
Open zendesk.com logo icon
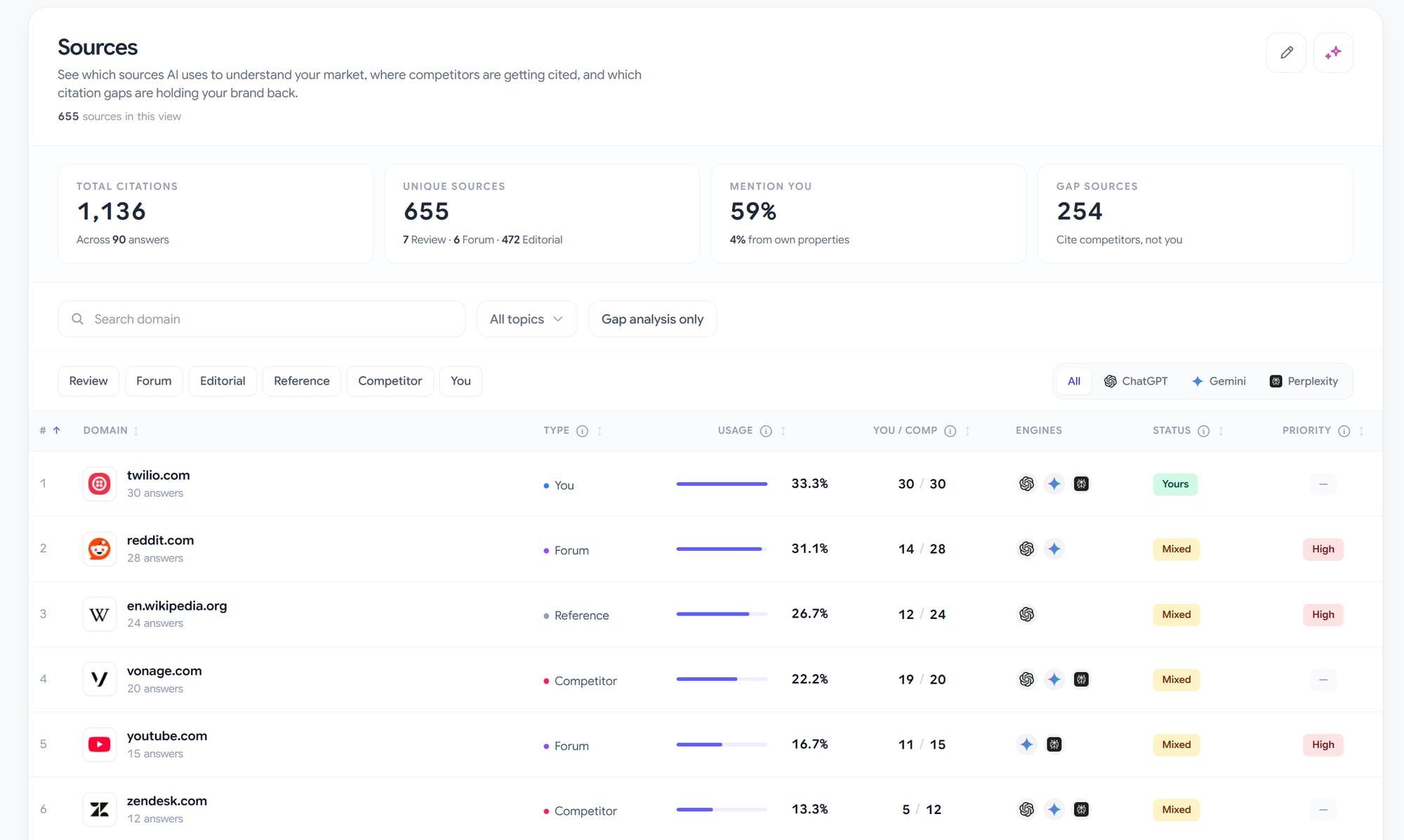click(x=100, y=809)
